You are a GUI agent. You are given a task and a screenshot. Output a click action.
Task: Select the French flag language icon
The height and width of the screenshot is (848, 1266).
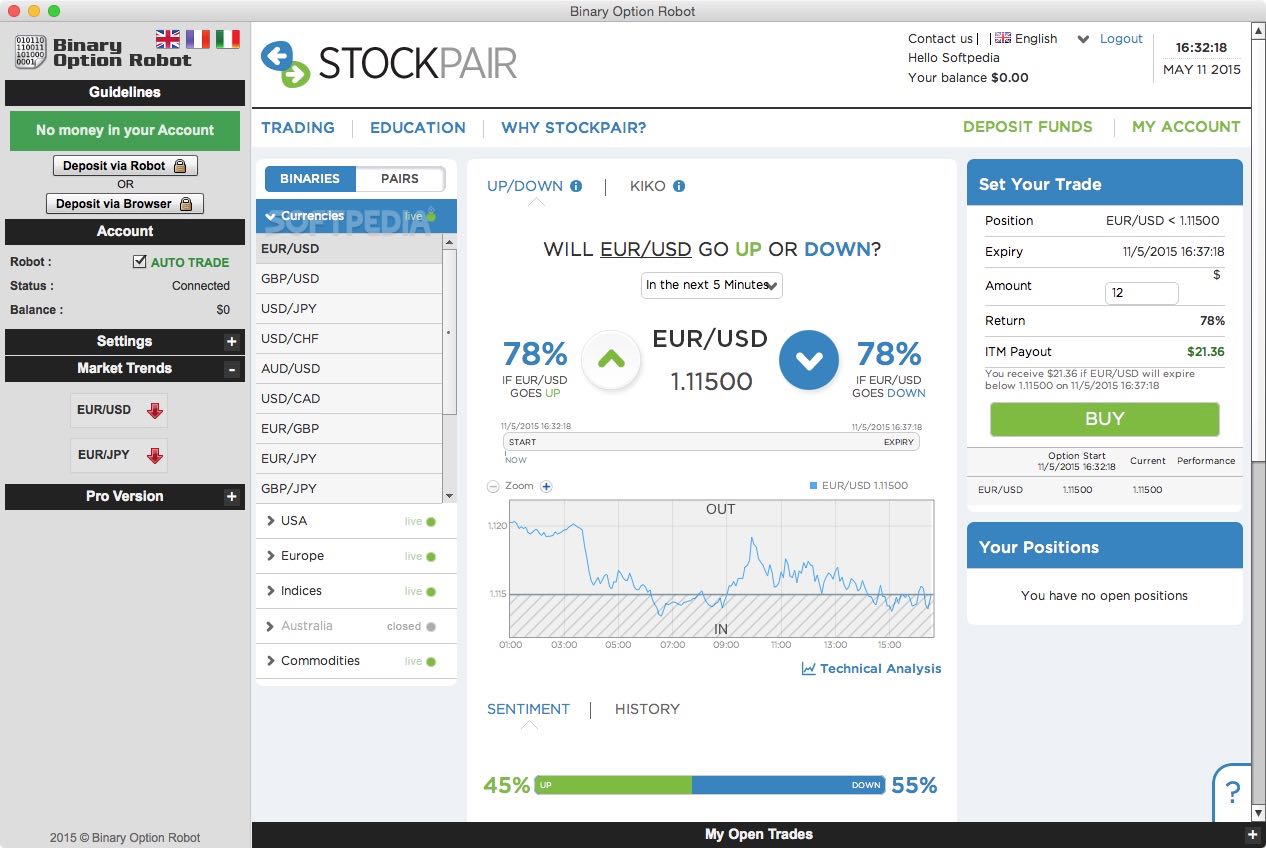(x=198, y=39)
